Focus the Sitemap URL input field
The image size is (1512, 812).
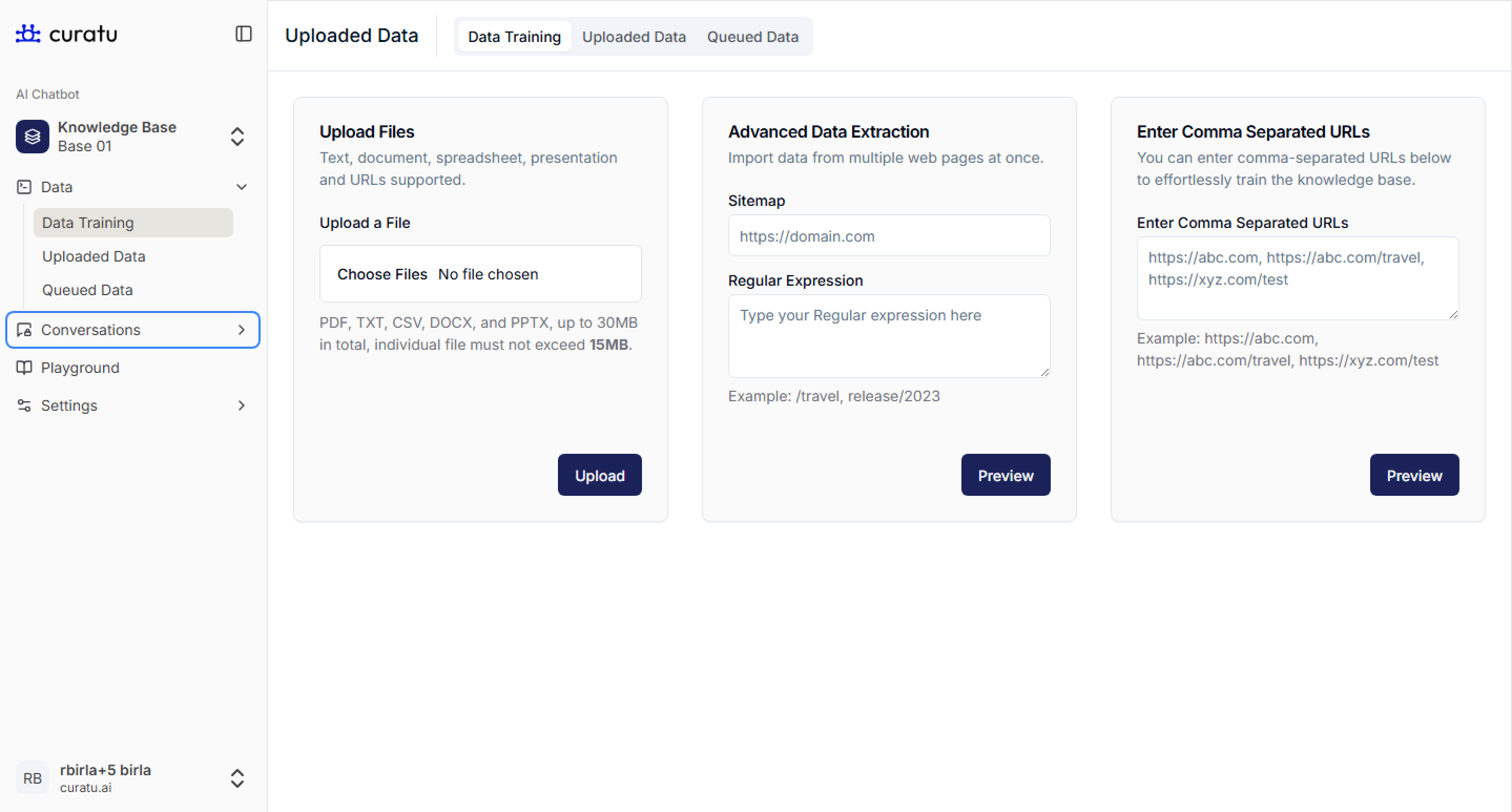click(888, 236)
